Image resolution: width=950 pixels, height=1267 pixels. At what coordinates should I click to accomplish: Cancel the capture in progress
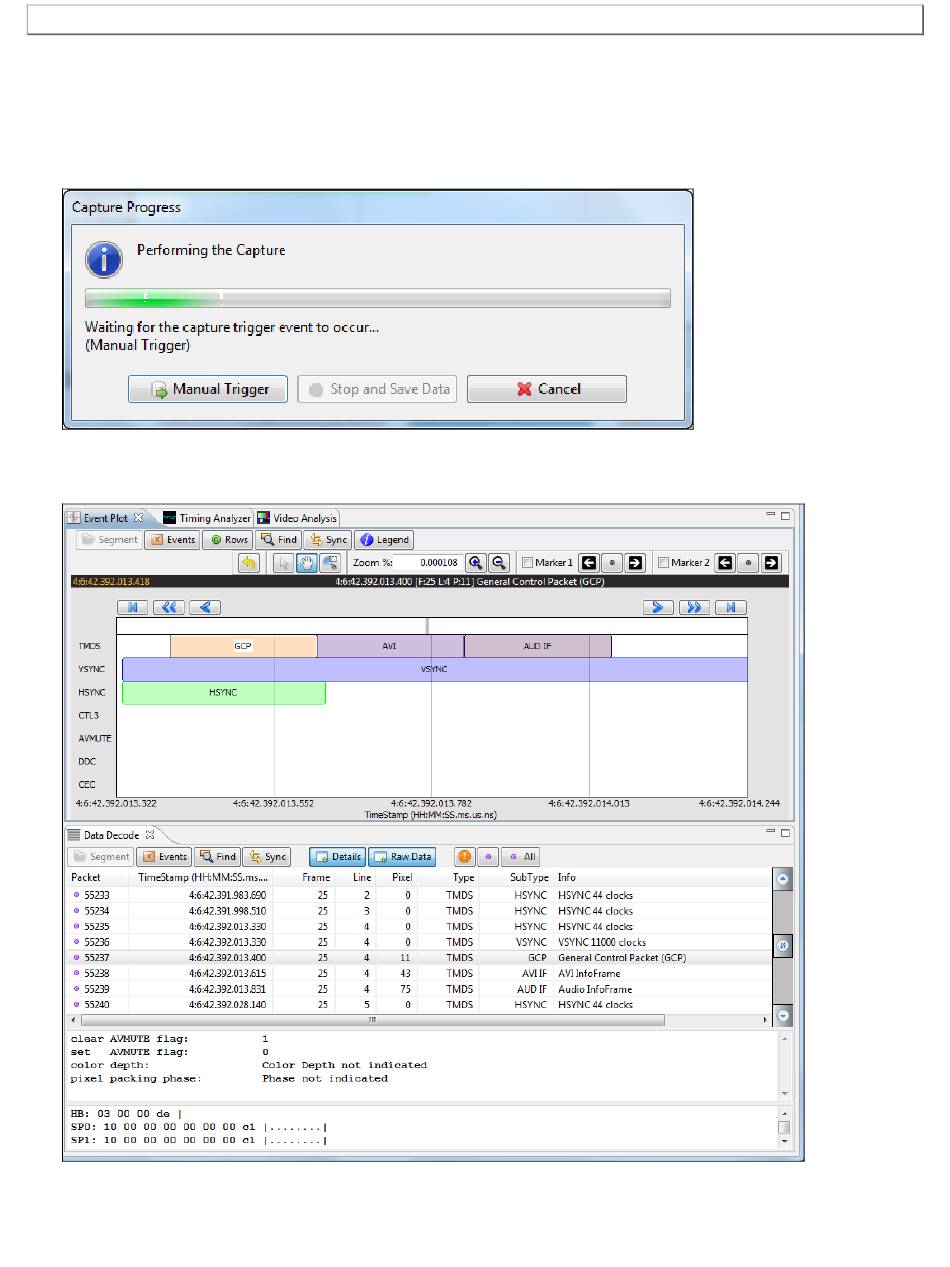click(x=547, y=389)
